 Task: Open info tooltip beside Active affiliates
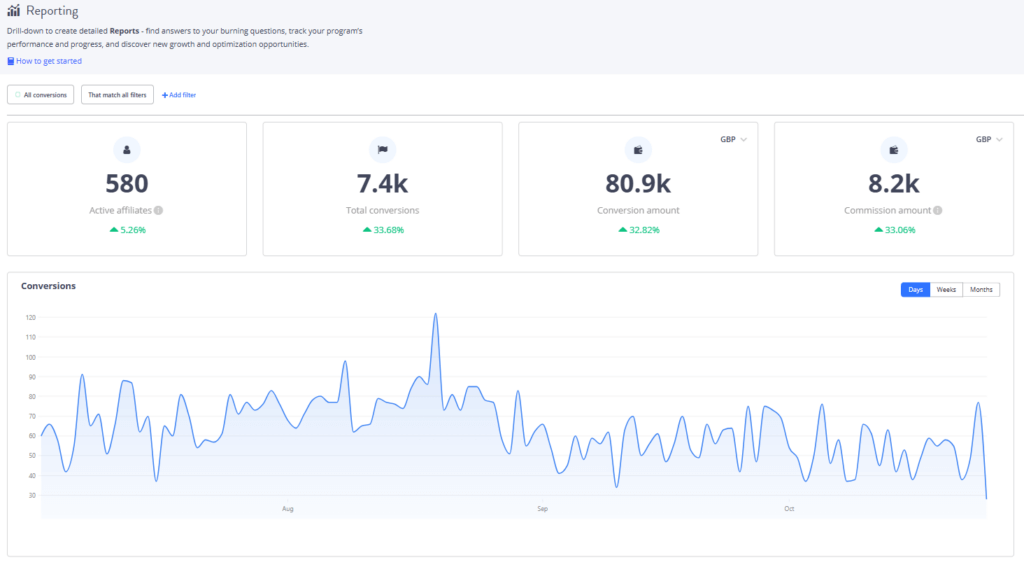159,211
